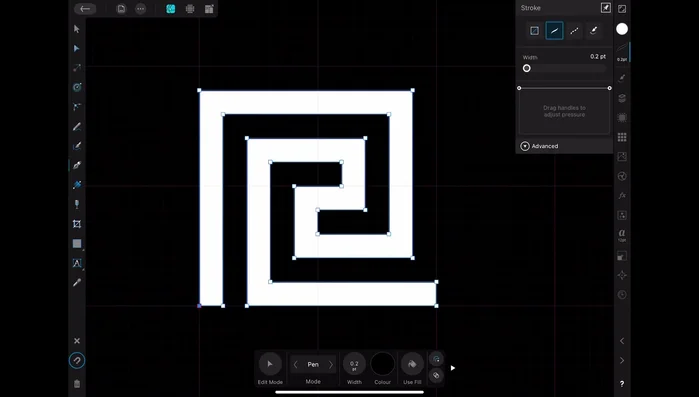The width and height of the screenshot is (699, 397).
Task: Set stroke style to Dashed line
Action: [x=574, y=30]
